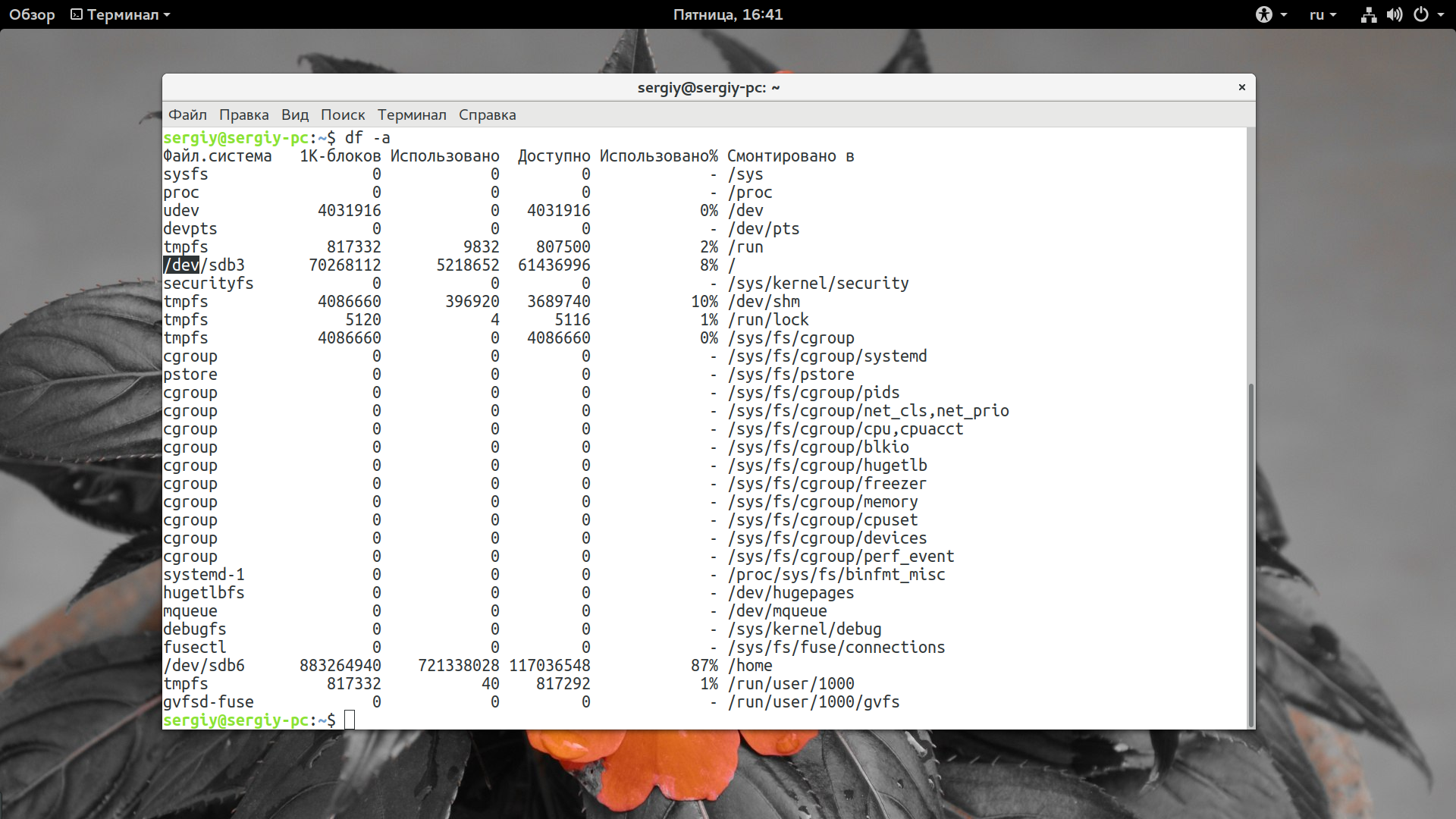Click the Обзор activities button
1456x819 pixels.
point(32,14)
